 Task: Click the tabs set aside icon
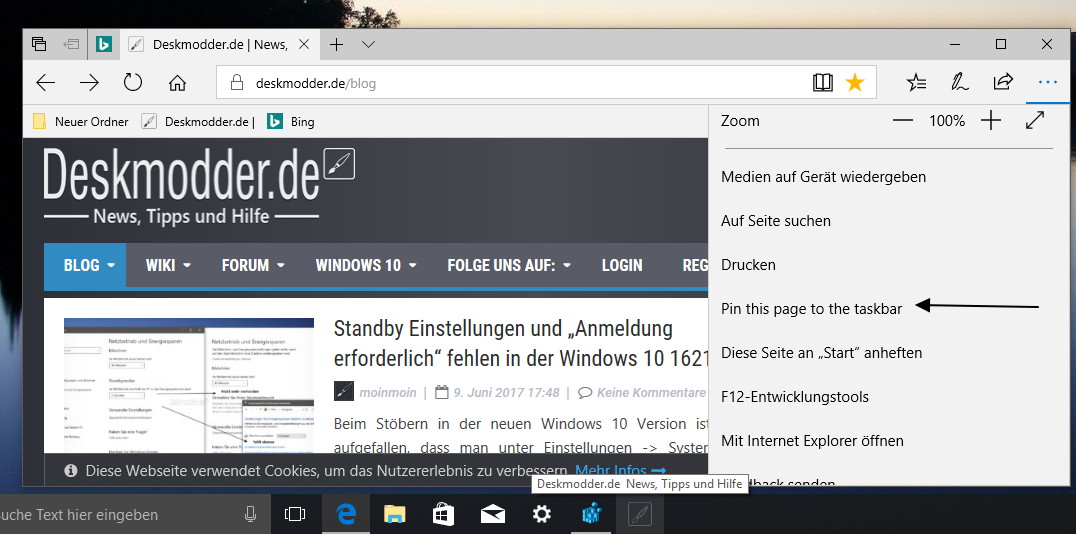[x=39, y=45]
